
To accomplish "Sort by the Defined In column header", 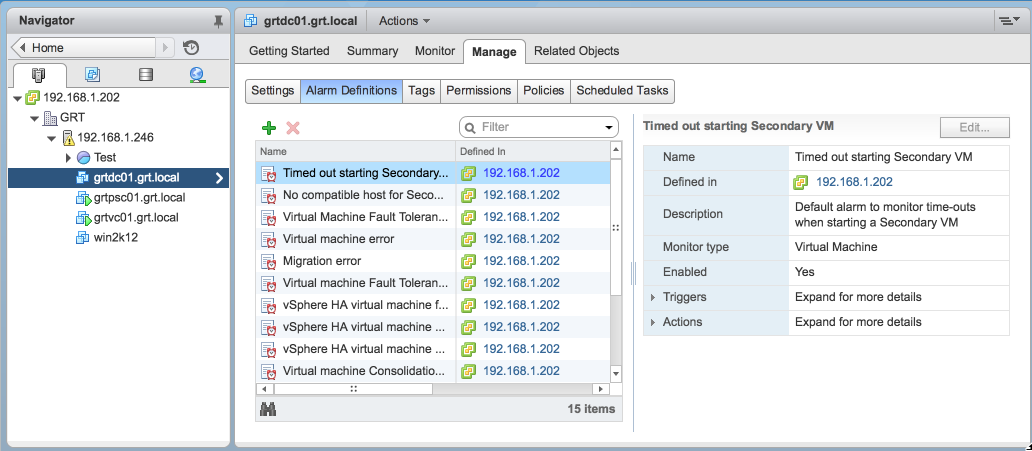I will pos(532,151).
